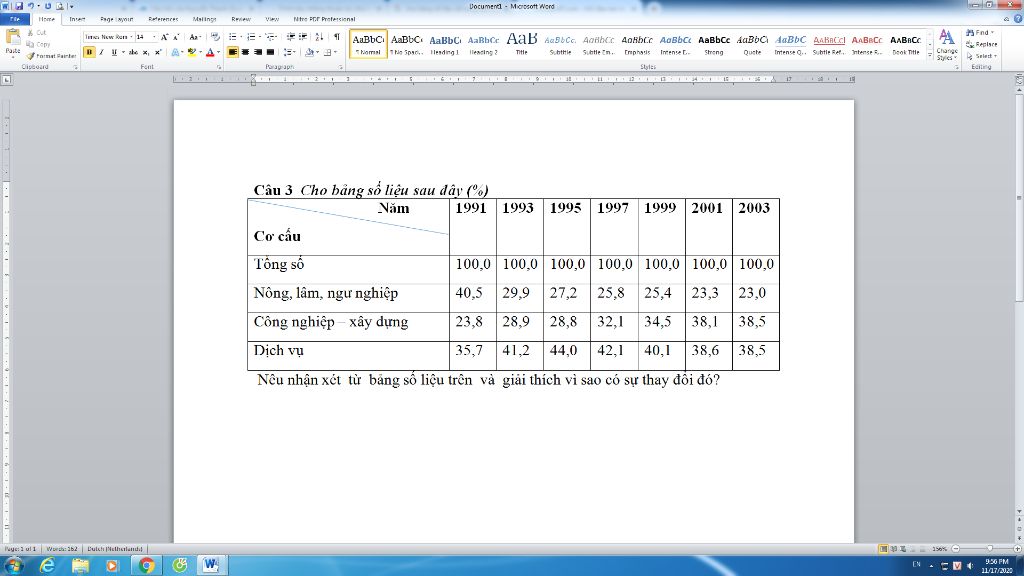Viewport: 1024px width, 576px height.
Task: Toggle Underline formatting
Action: click(114, 52)
